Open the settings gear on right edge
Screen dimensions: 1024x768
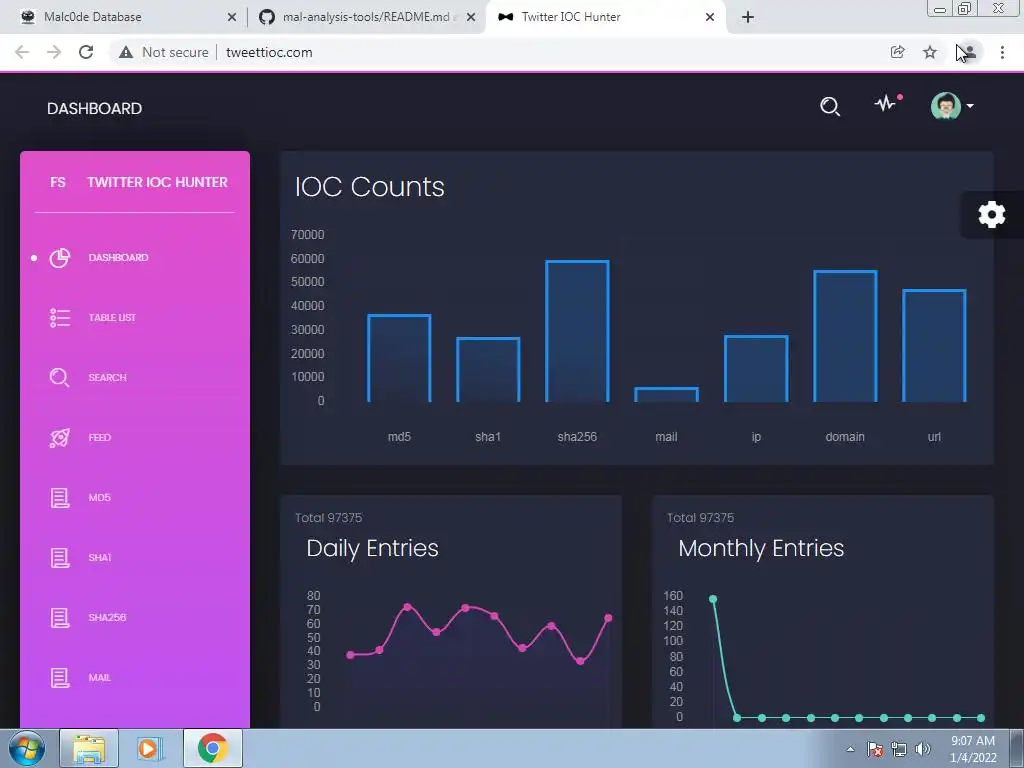point(991,214)
